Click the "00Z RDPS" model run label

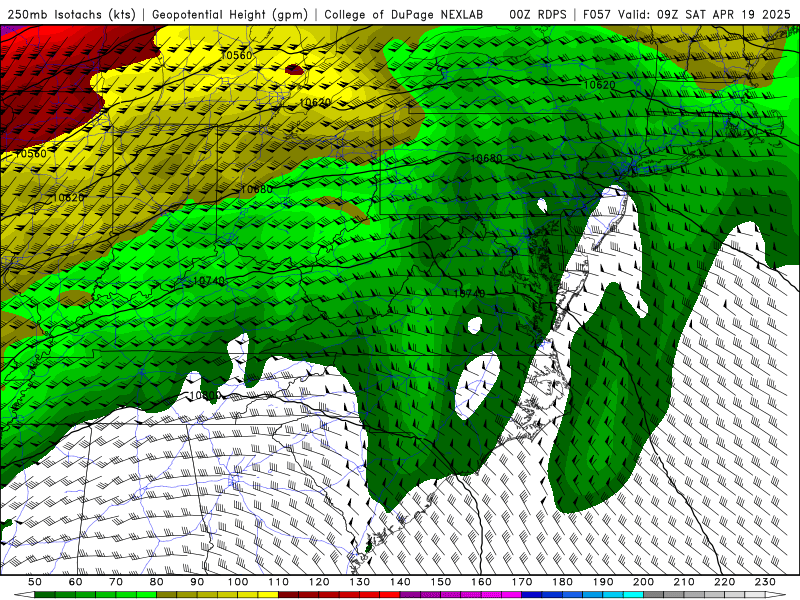(538, 14)
